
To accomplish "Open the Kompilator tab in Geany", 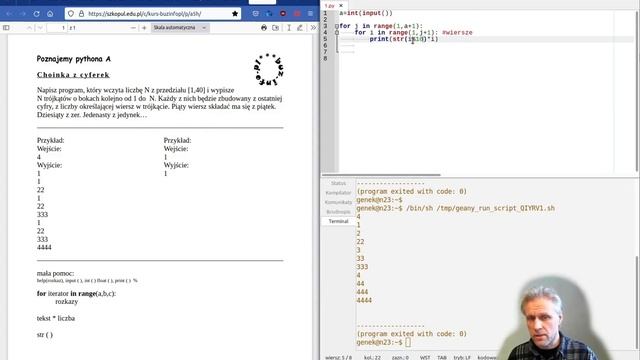I will [x=338, y=193].
